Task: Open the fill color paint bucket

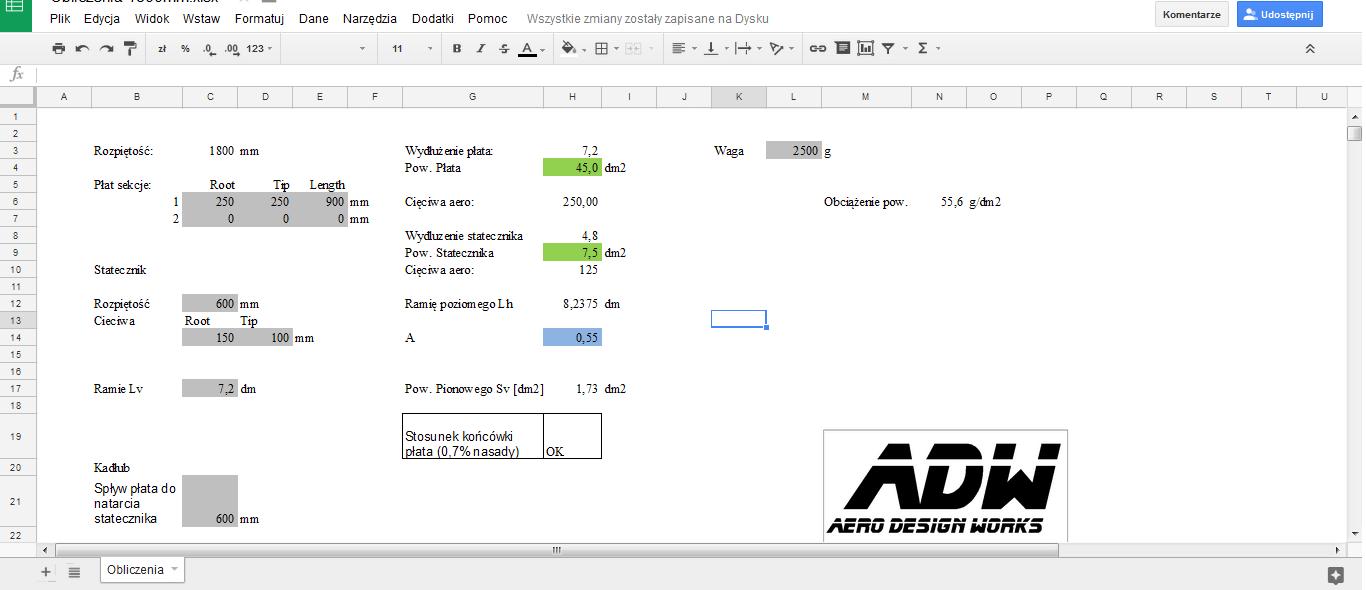Action: coord(569,48)
